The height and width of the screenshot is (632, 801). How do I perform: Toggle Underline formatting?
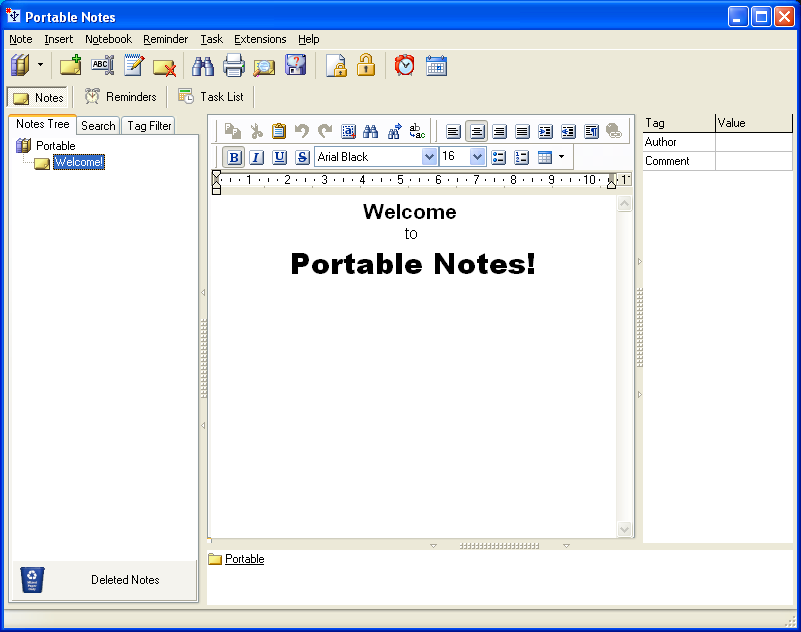pyautogui.click(x=279, y=157)
